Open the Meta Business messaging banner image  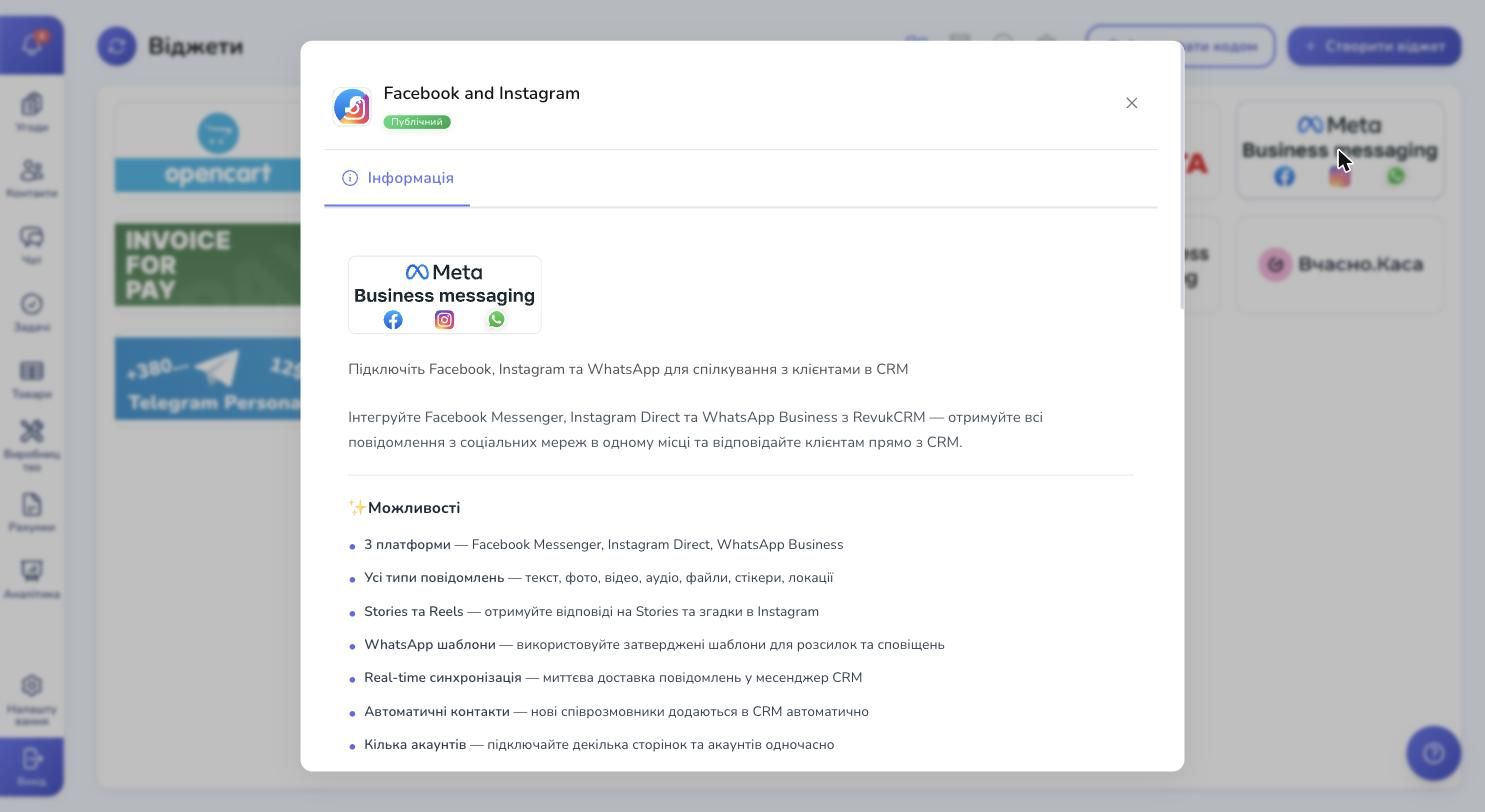click(x=445, y=295)
